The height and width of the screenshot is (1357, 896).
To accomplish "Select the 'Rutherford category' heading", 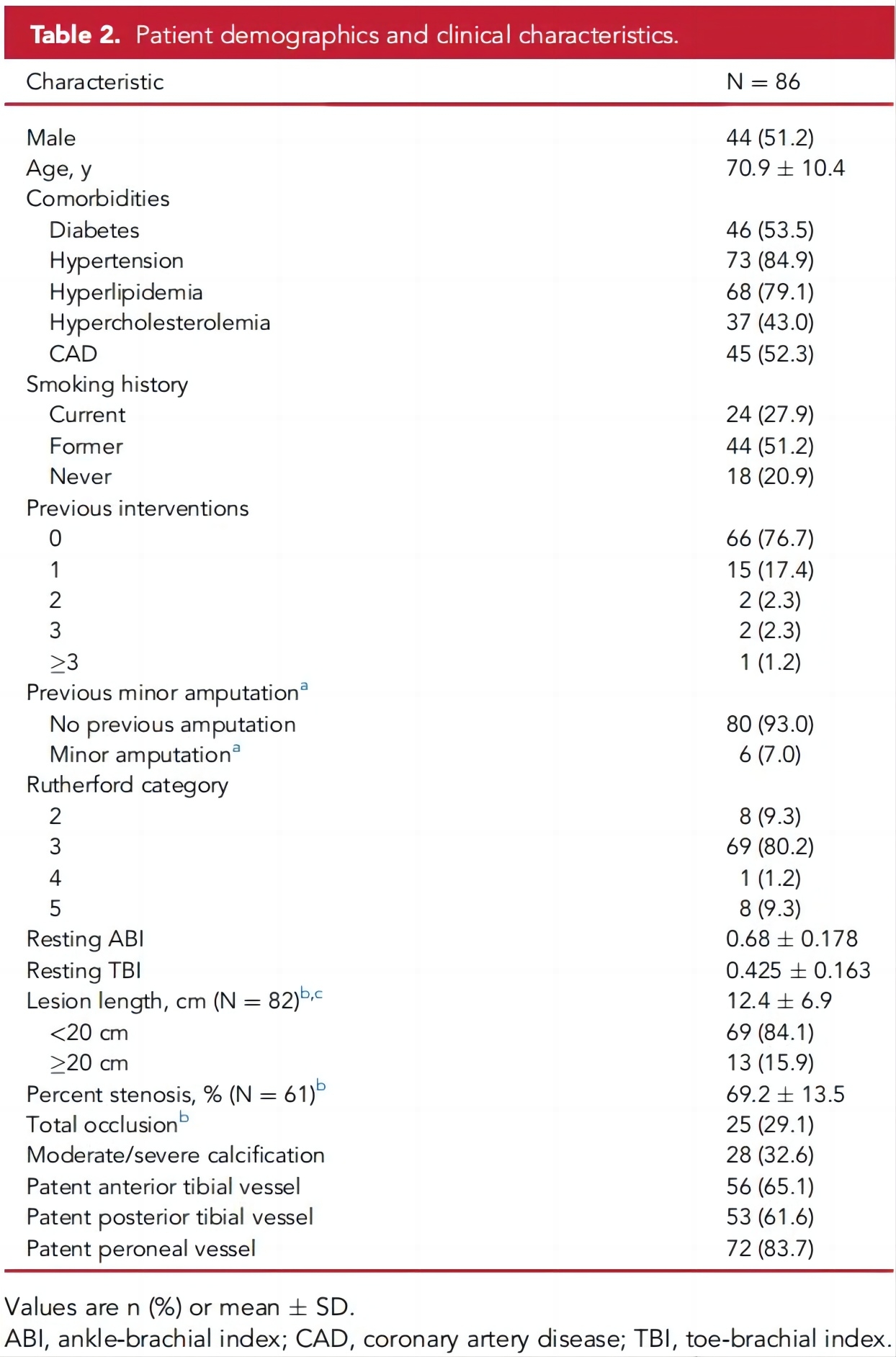I will tap(127, 785).
